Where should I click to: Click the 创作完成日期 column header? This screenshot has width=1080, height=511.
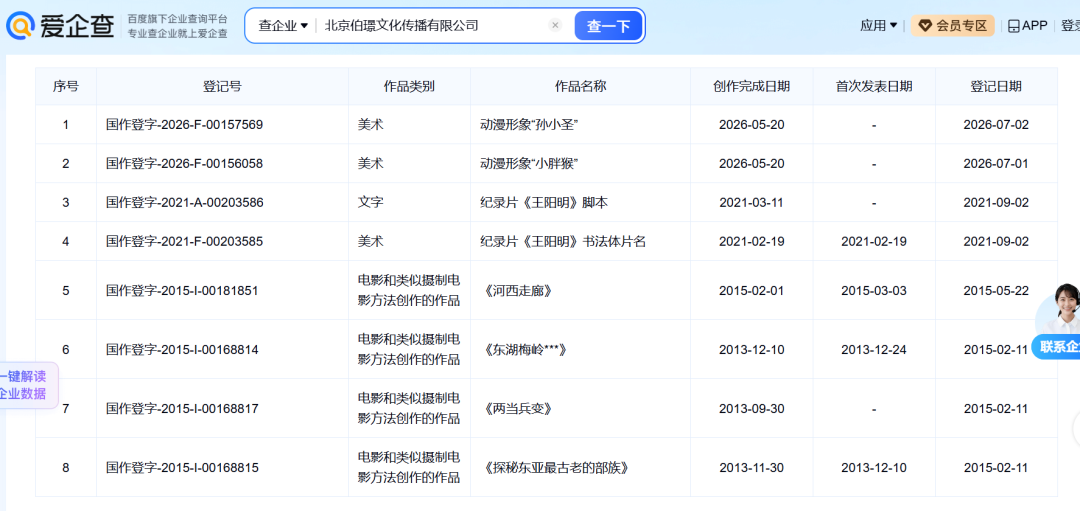point(751,86)
